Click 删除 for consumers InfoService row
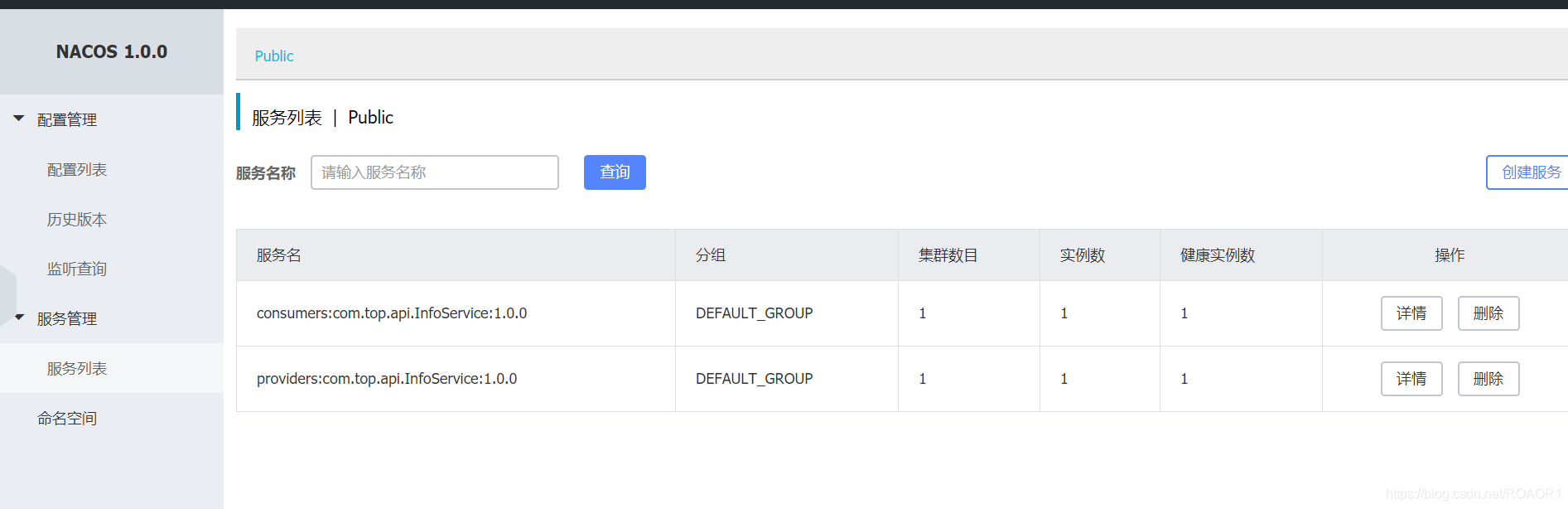This screenshot has width=1568, height=509. click(x=1488, y=313)
